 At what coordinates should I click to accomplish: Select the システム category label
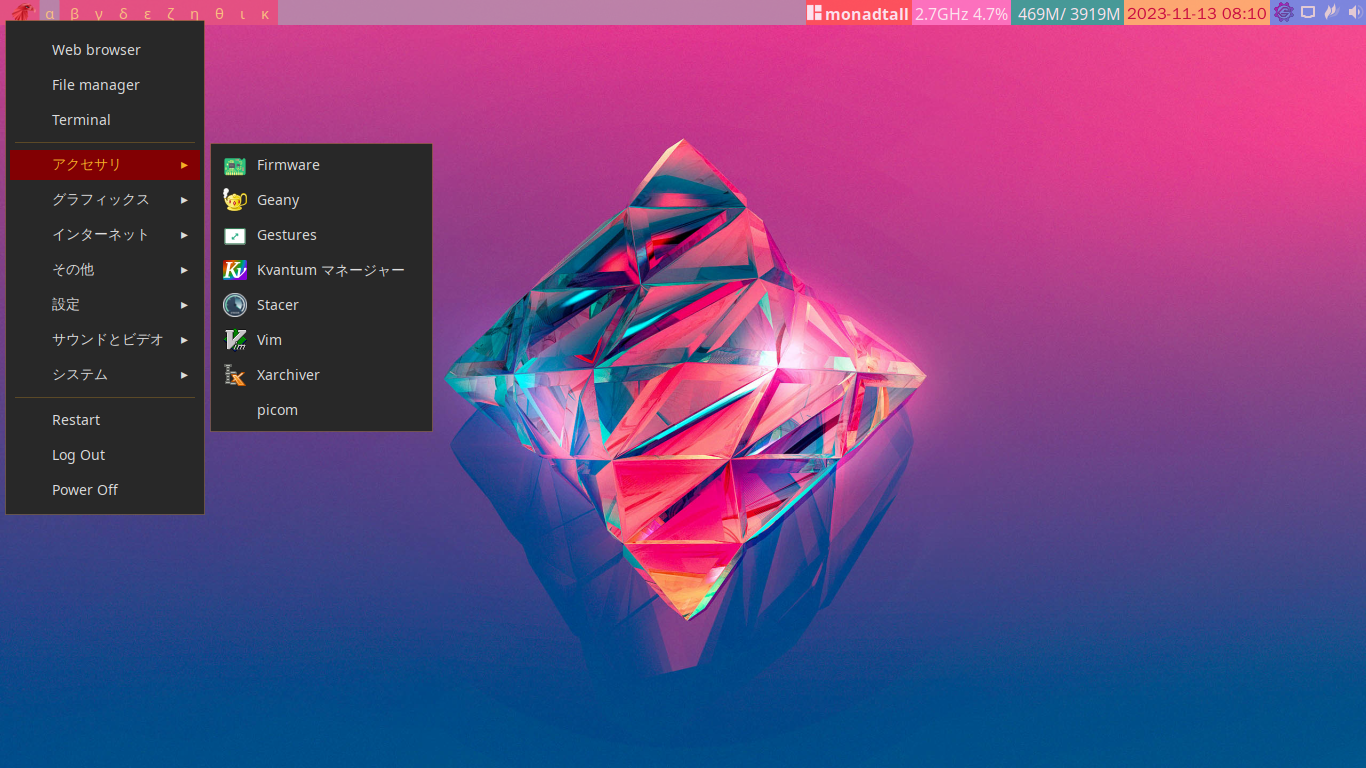tap(80, 375)
